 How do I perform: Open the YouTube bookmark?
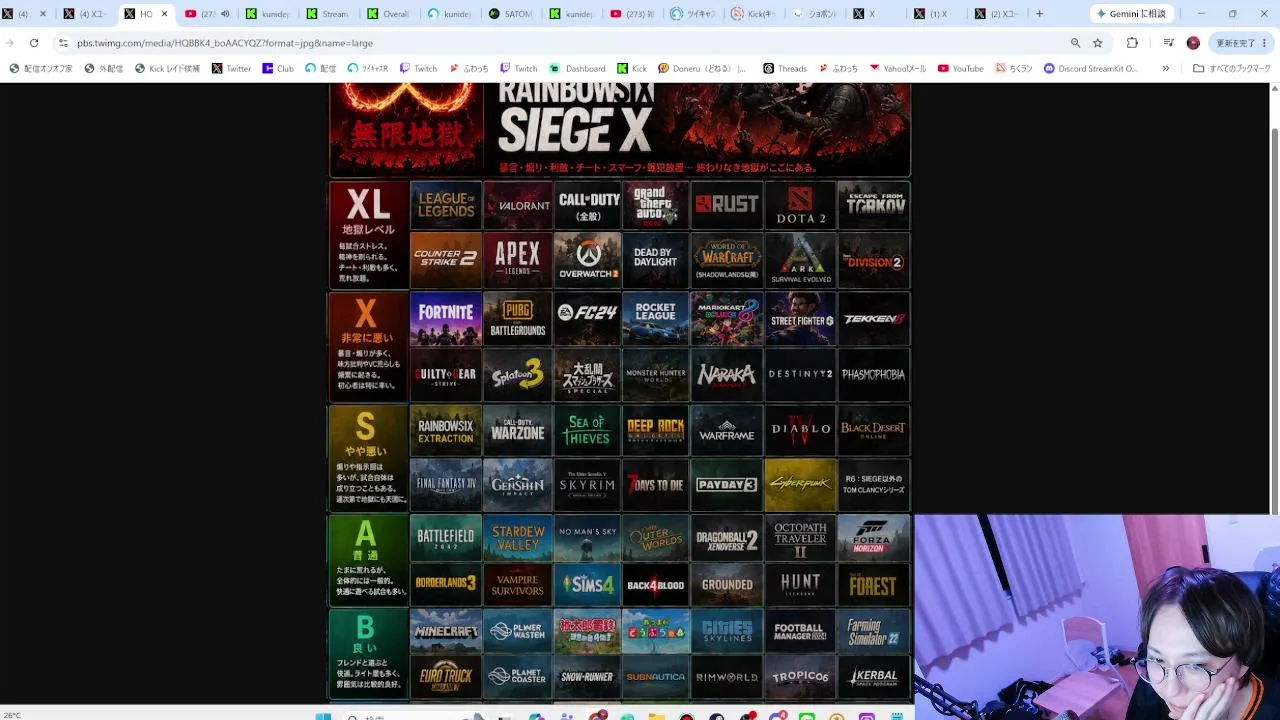[x=960, y=69]
